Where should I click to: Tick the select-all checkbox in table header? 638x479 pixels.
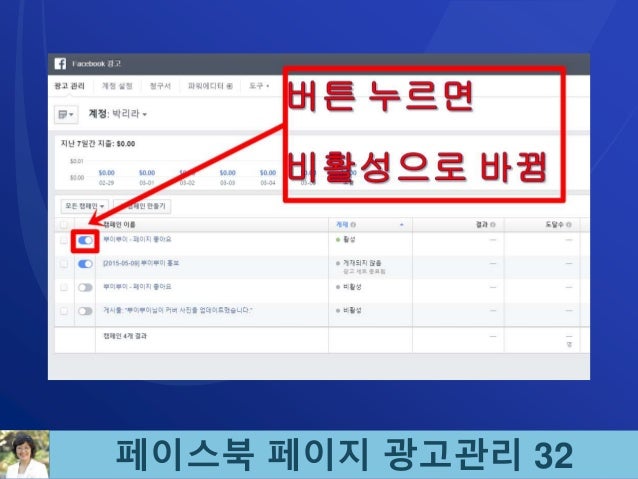tap(64, 225)
